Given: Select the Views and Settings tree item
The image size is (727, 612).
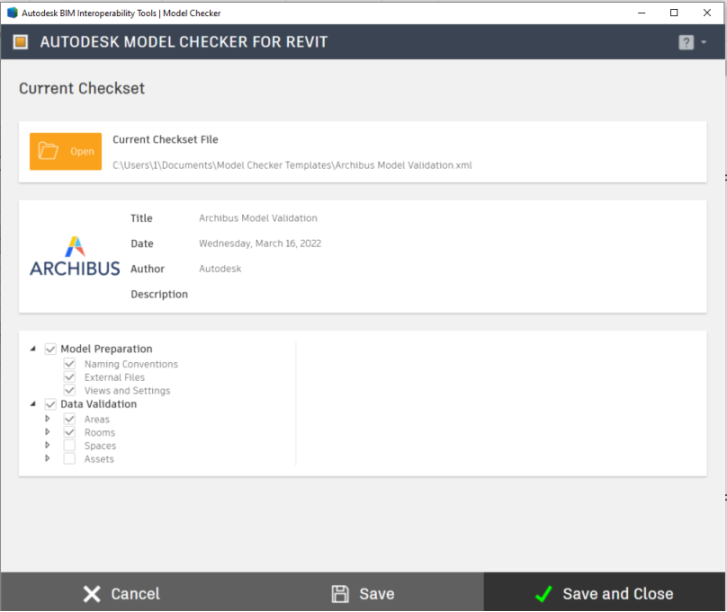Looking at the screenshot, I should click(x=127, y=391).
